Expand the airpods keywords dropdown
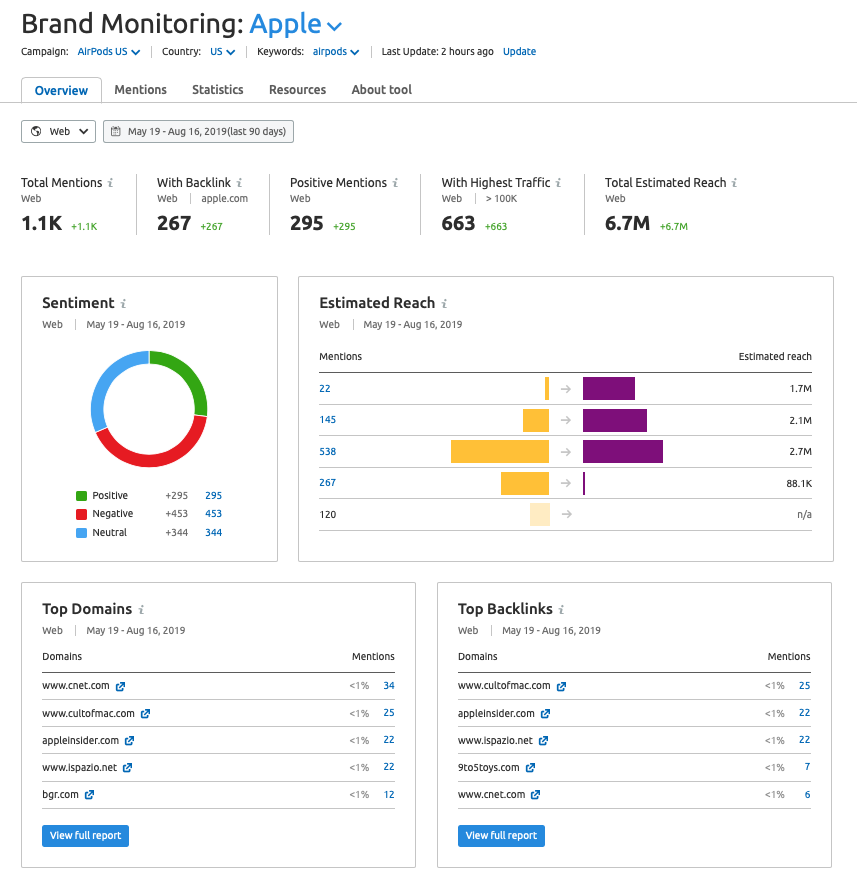This screenshot has width=857, height=886. [x=336, y=51]
